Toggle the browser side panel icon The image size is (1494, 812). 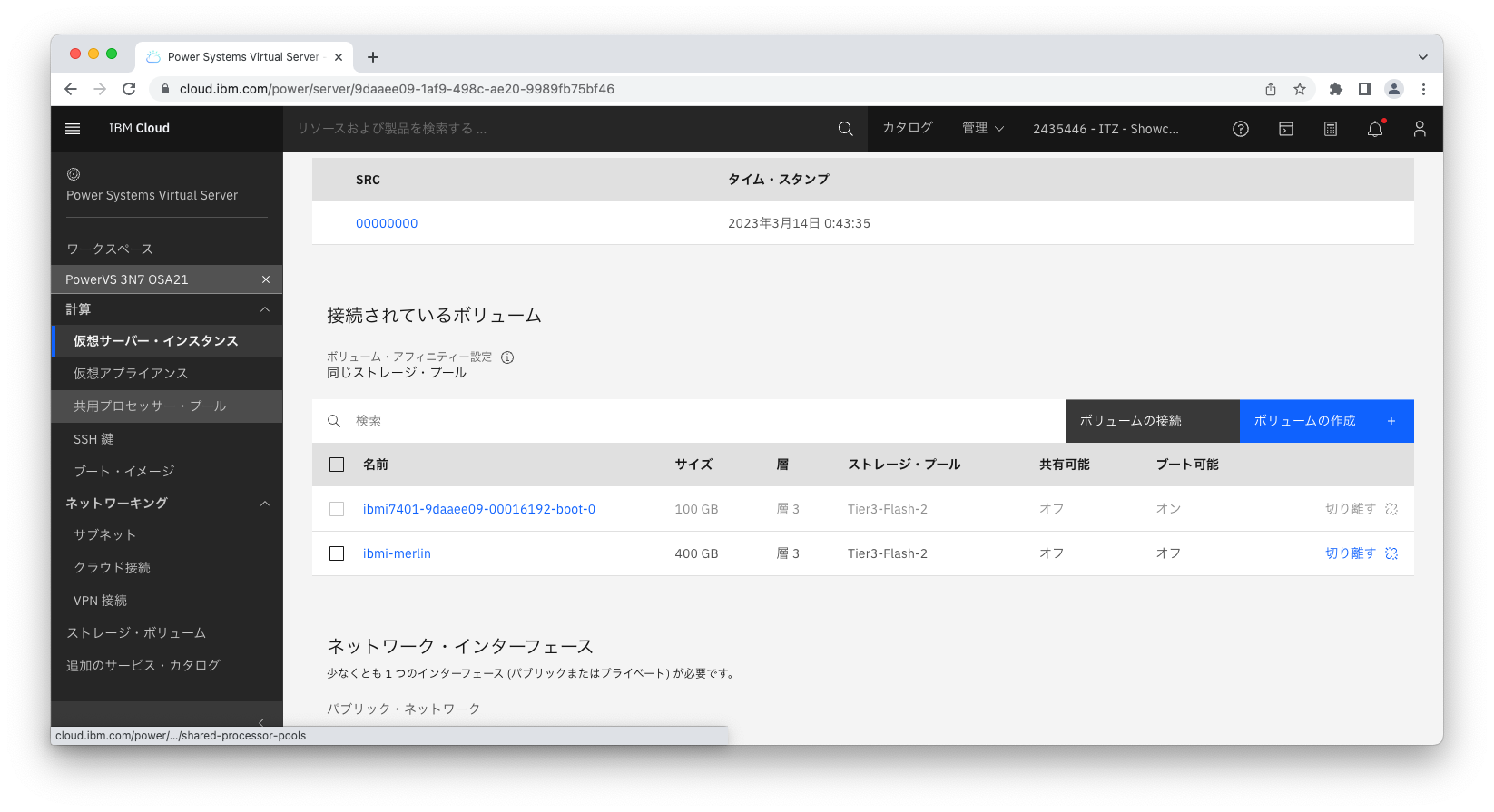click(x=1364, y=89)
